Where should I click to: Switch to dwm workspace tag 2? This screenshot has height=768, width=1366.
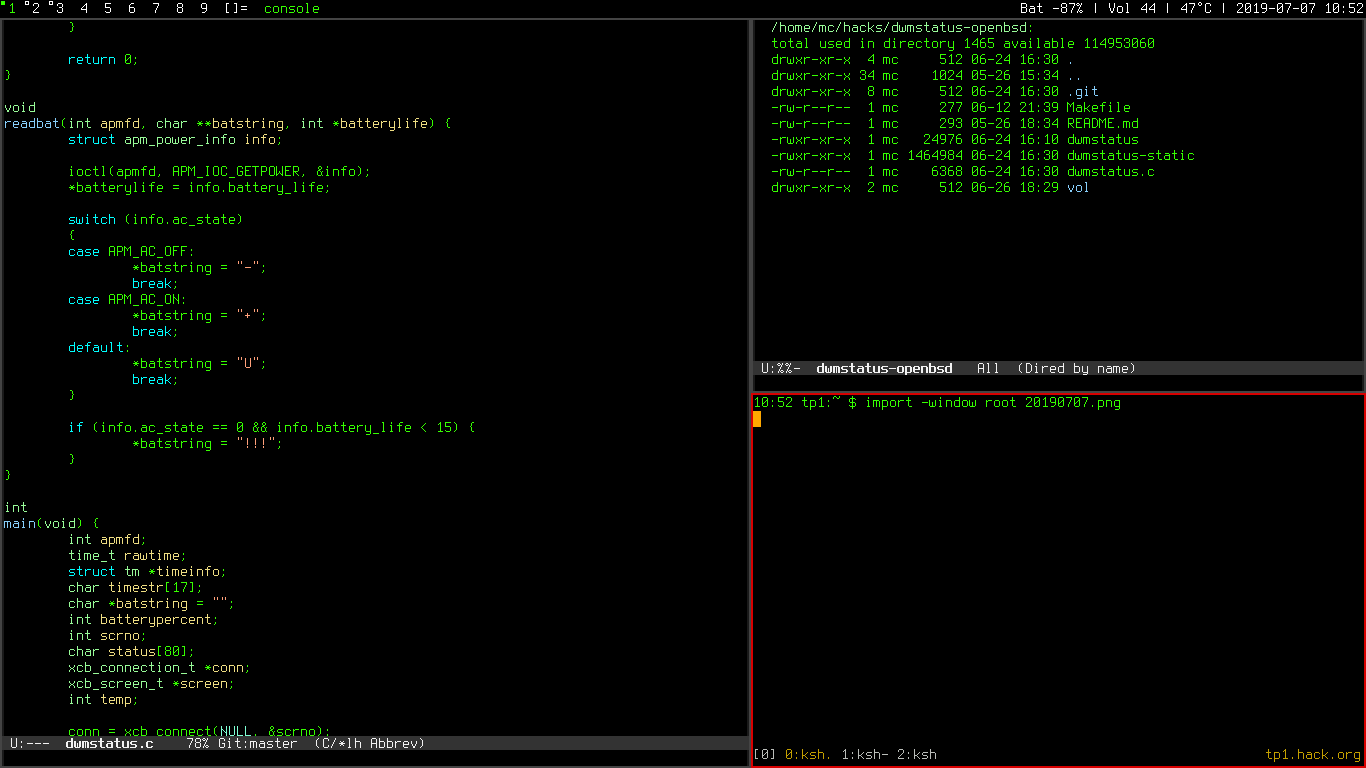(x=36, y=9)
